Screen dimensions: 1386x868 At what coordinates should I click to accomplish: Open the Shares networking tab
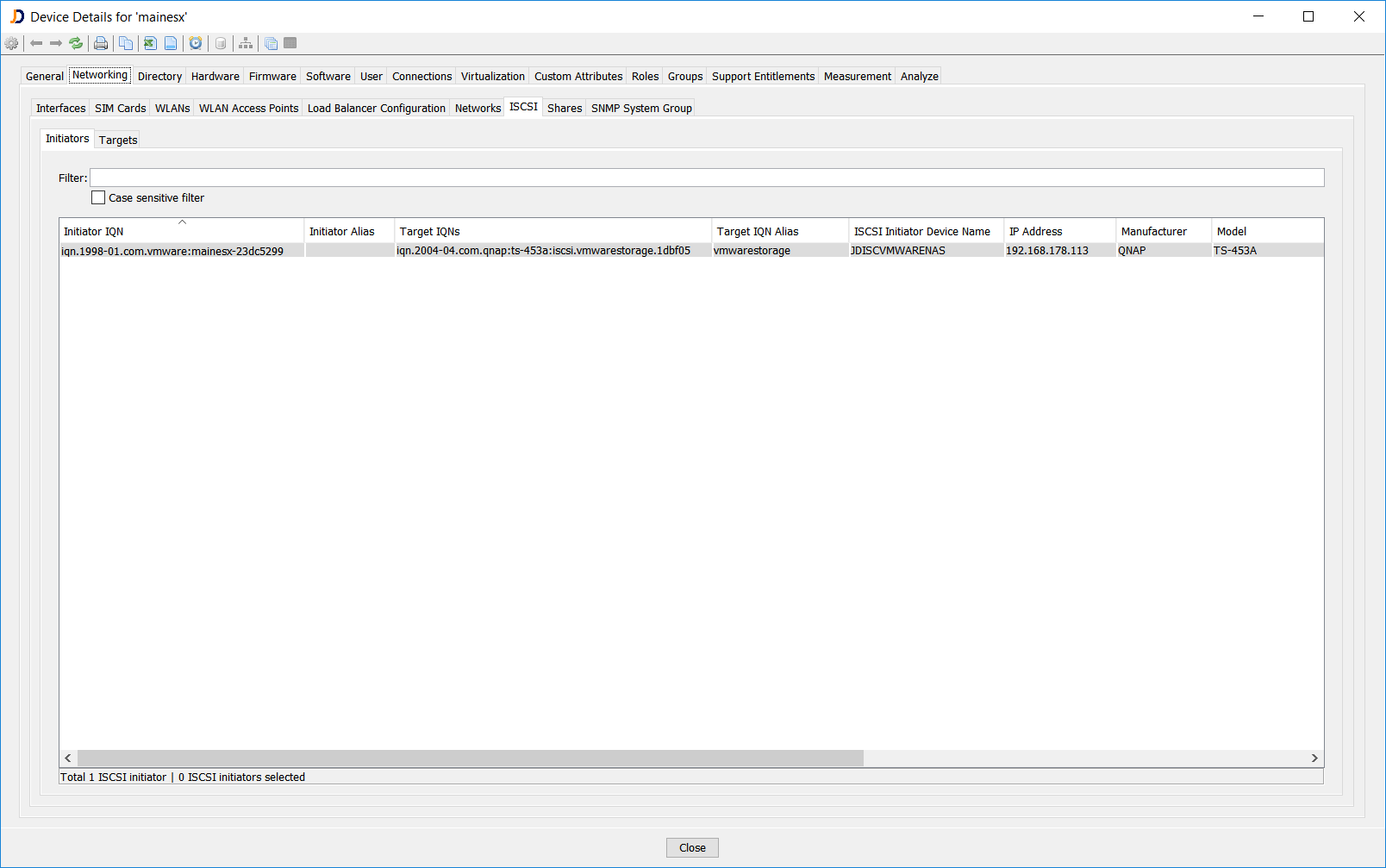(x=564, y=109)
